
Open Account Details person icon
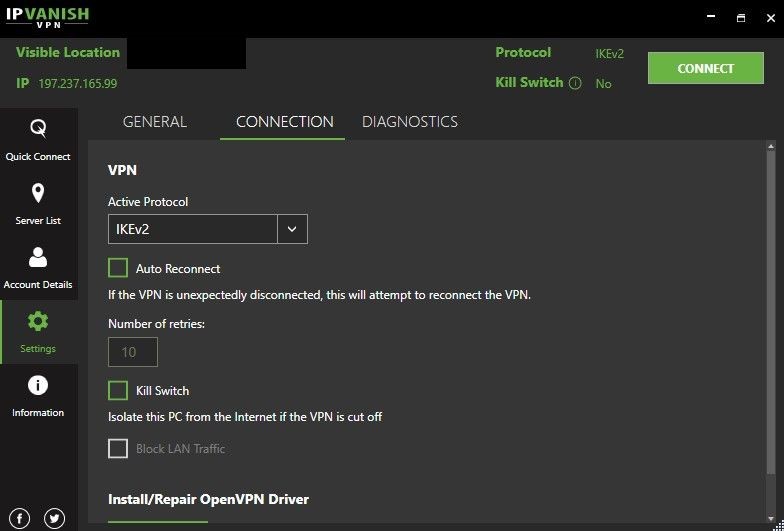(38, 258)
